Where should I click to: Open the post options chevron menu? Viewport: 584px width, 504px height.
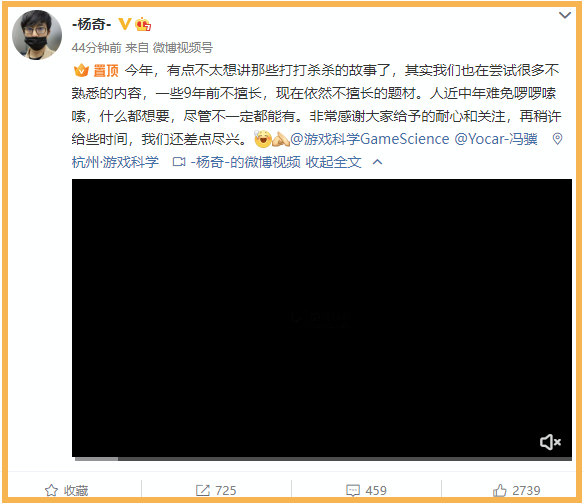coord(565,15)
